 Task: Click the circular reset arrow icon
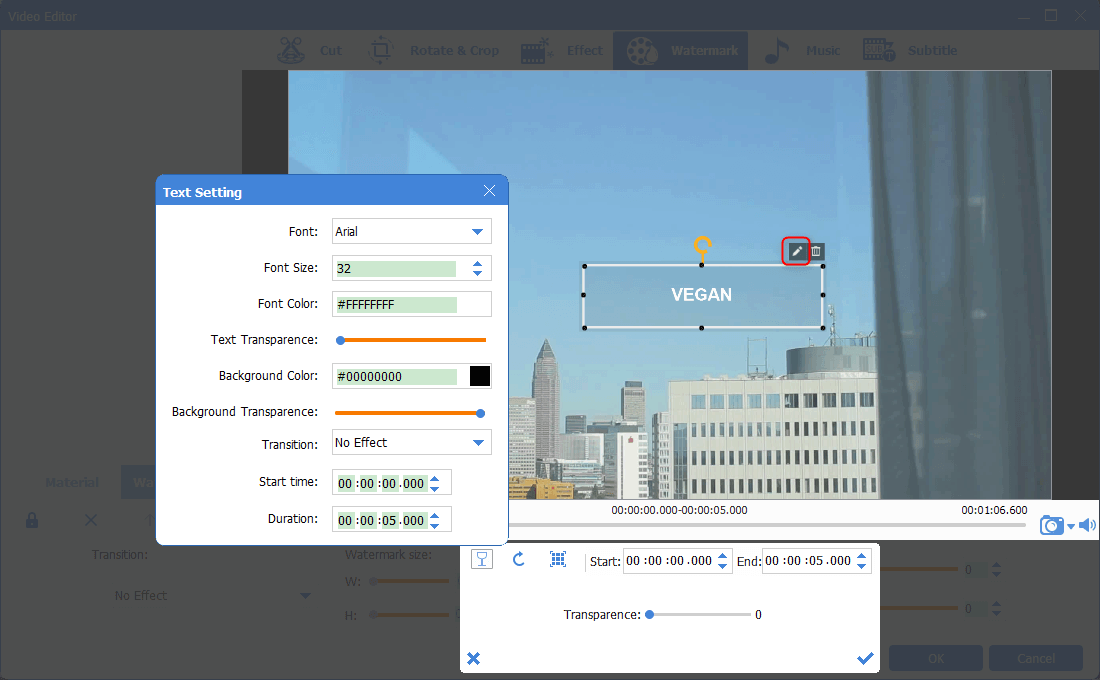click(519, 560)
